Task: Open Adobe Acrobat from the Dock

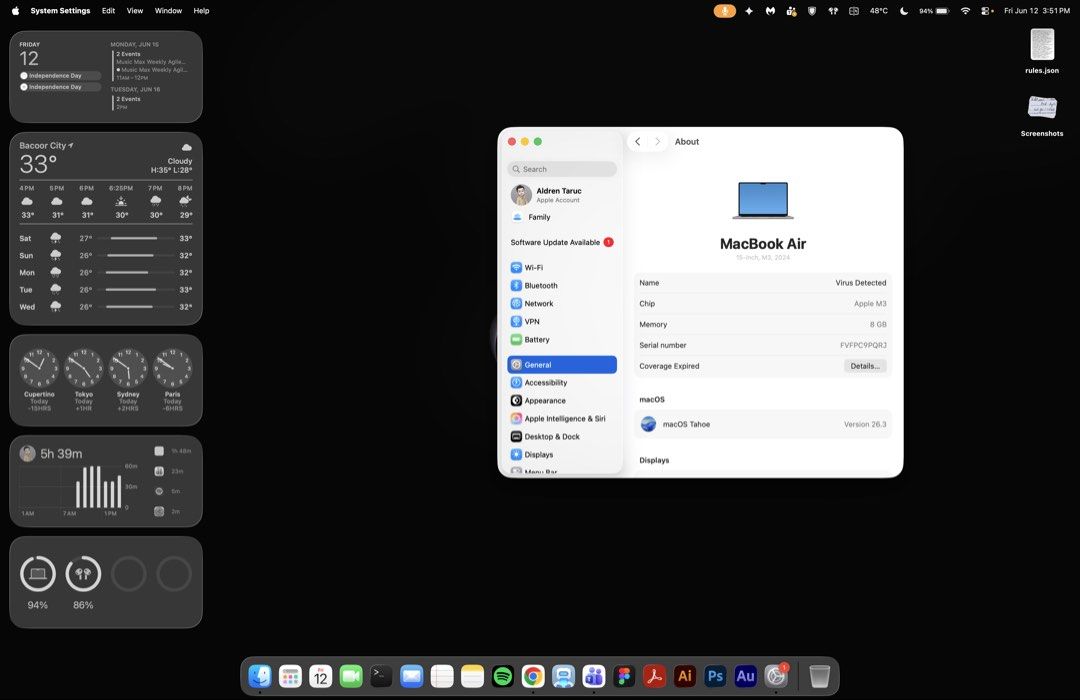Action: (x=654, y=677)
